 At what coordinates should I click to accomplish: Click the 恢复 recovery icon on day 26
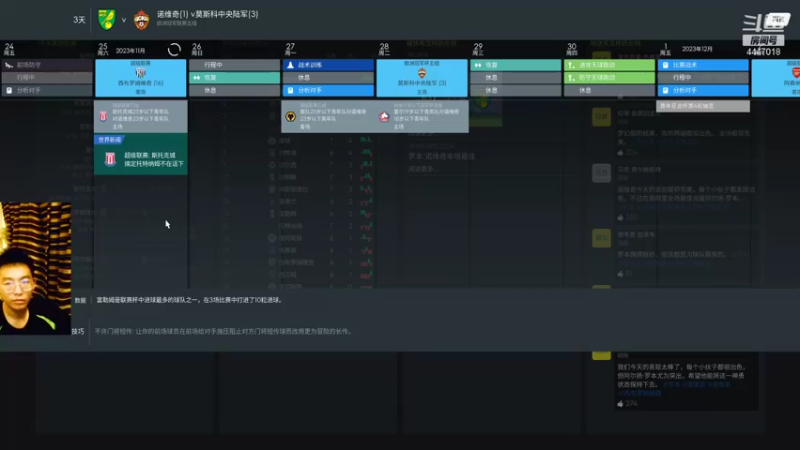(197, 78)
